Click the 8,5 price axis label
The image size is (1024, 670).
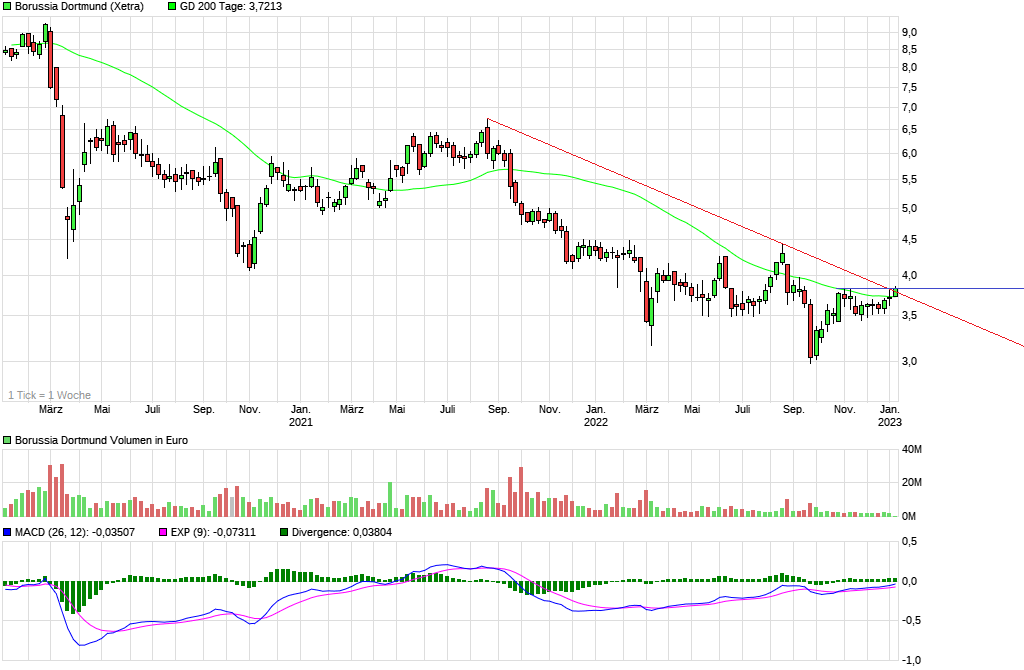point(909,50)
